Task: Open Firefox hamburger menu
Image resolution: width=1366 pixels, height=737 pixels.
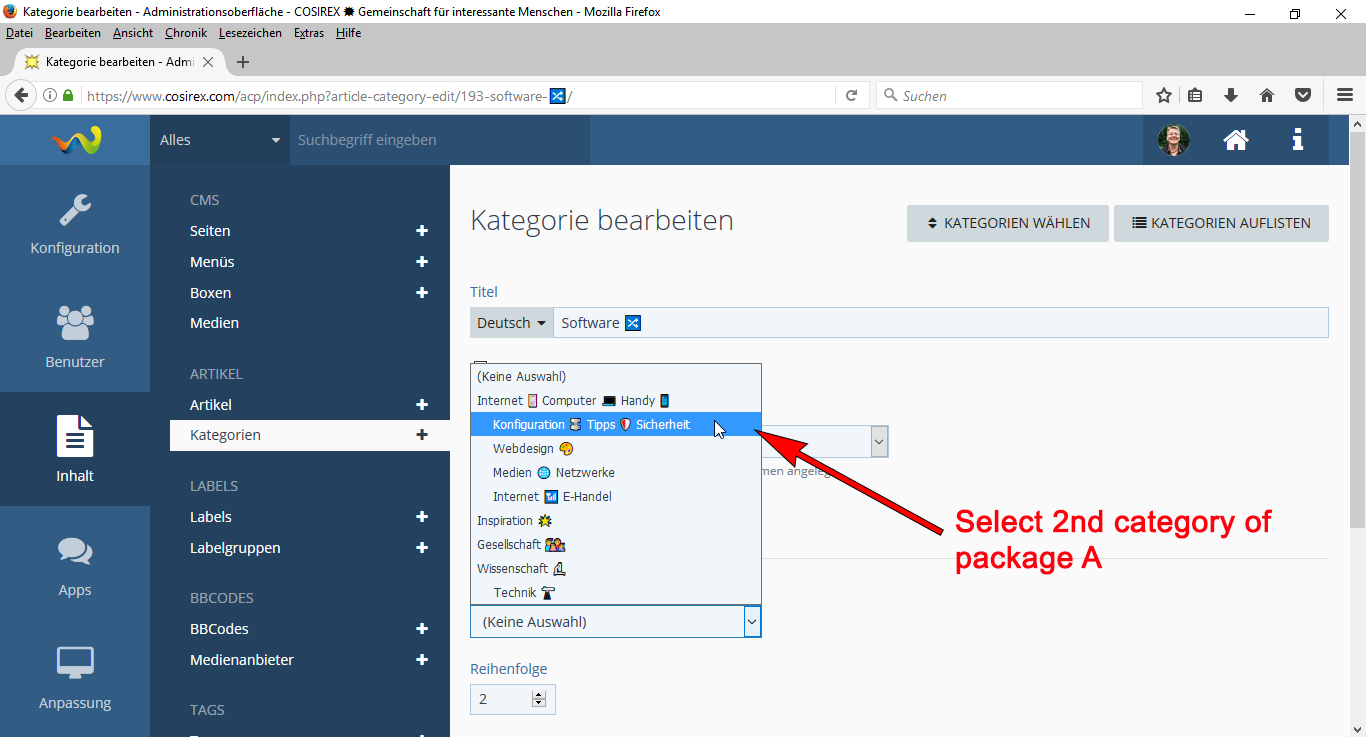Action: pos(1345,96)
